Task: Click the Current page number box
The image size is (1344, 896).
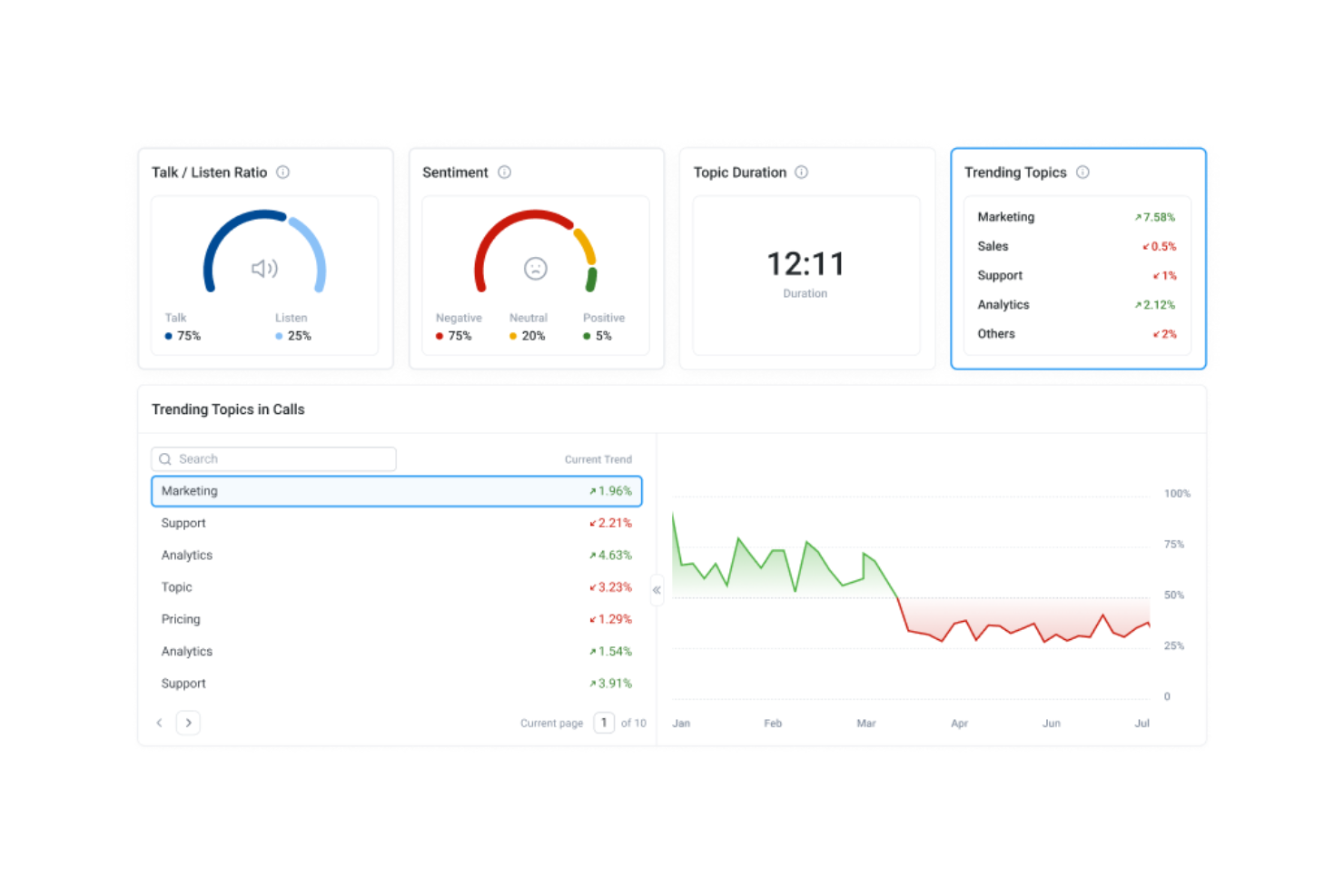Action: click(603, 723)
